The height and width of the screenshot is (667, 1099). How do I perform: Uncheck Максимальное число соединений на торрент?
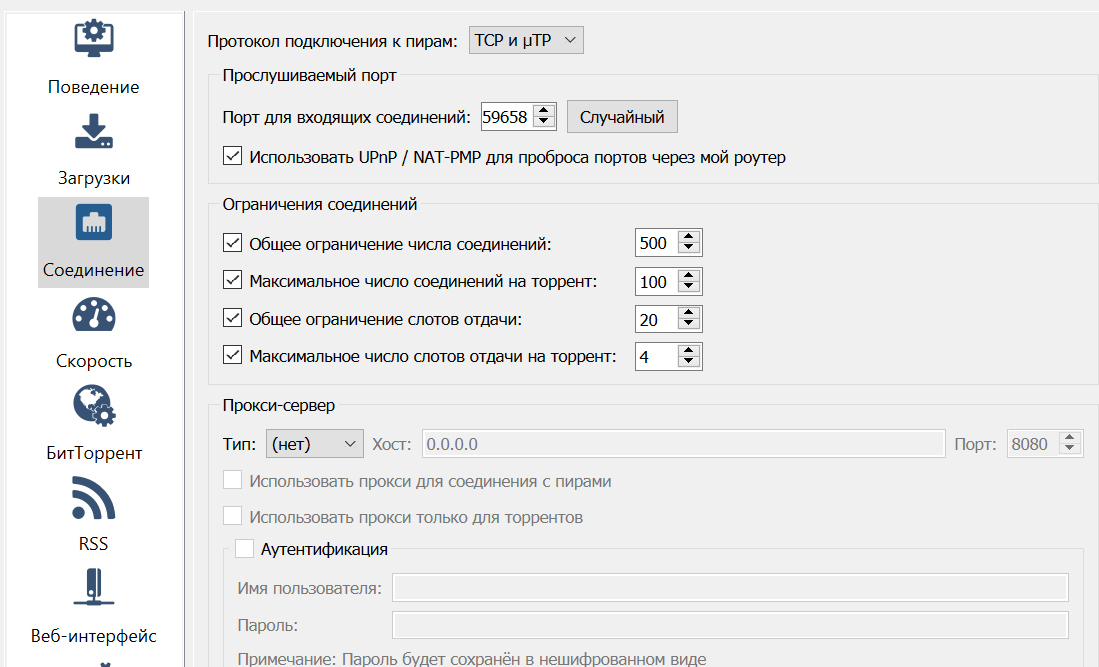point(232,281)
